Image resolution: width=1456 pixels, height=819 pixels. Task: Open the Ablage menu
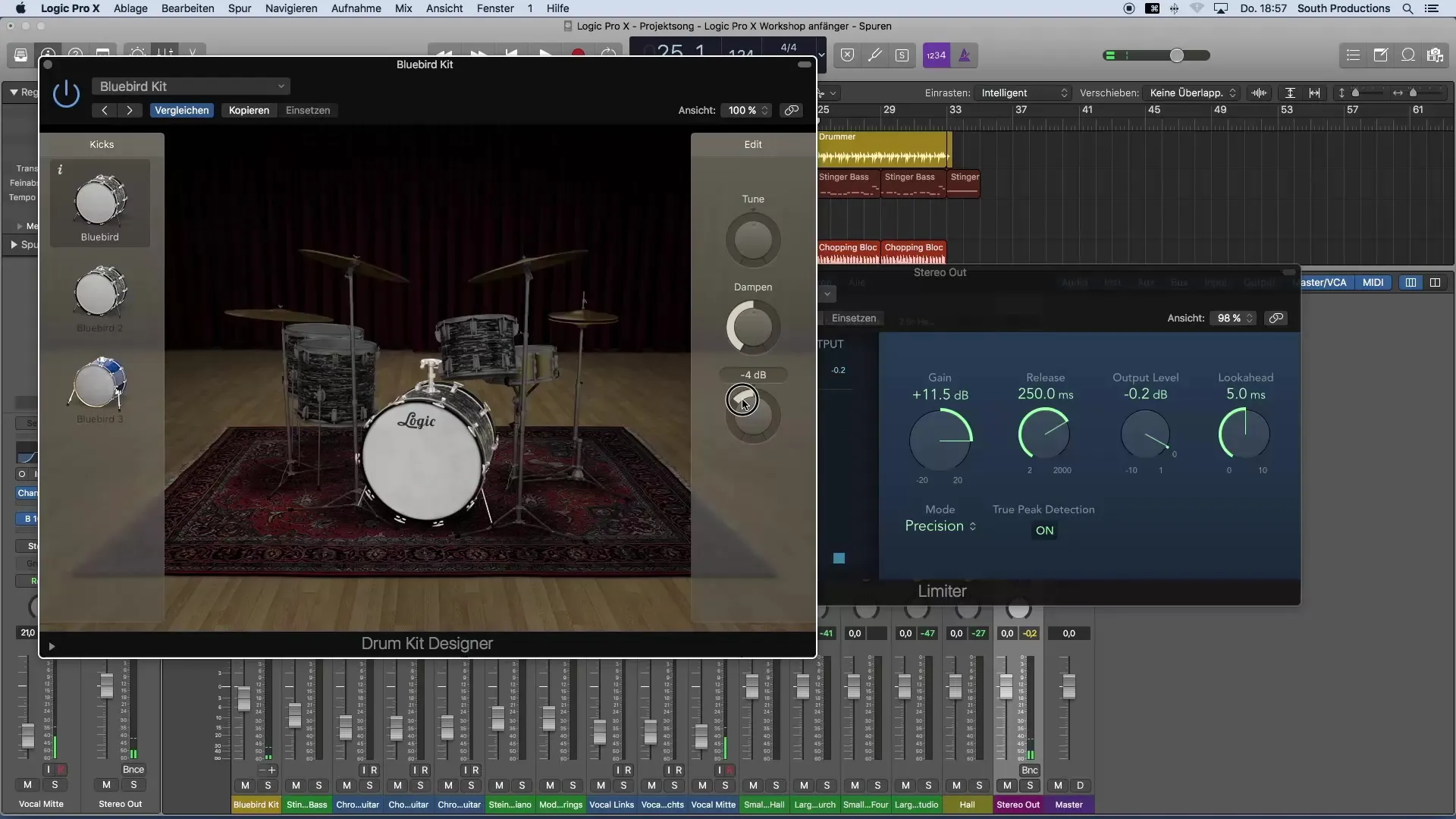130,8
